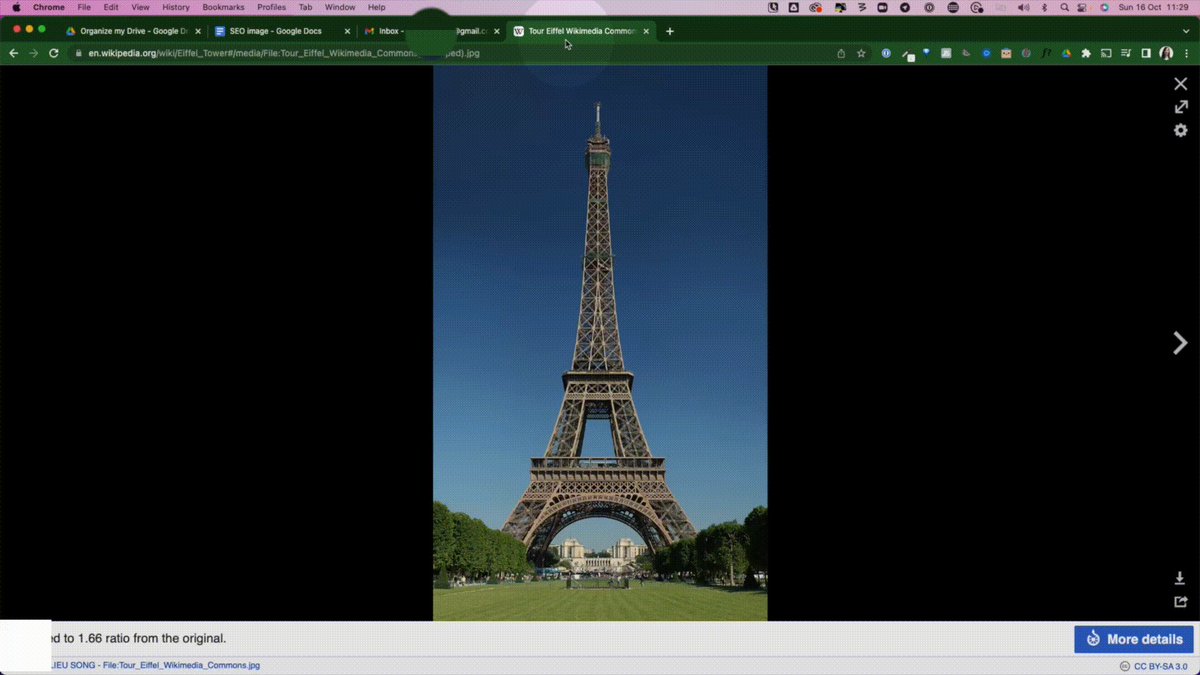The image size is (1200, 675).
Task: Enter fullscreen with the expand arrows icon
Action: point(1180,106)
